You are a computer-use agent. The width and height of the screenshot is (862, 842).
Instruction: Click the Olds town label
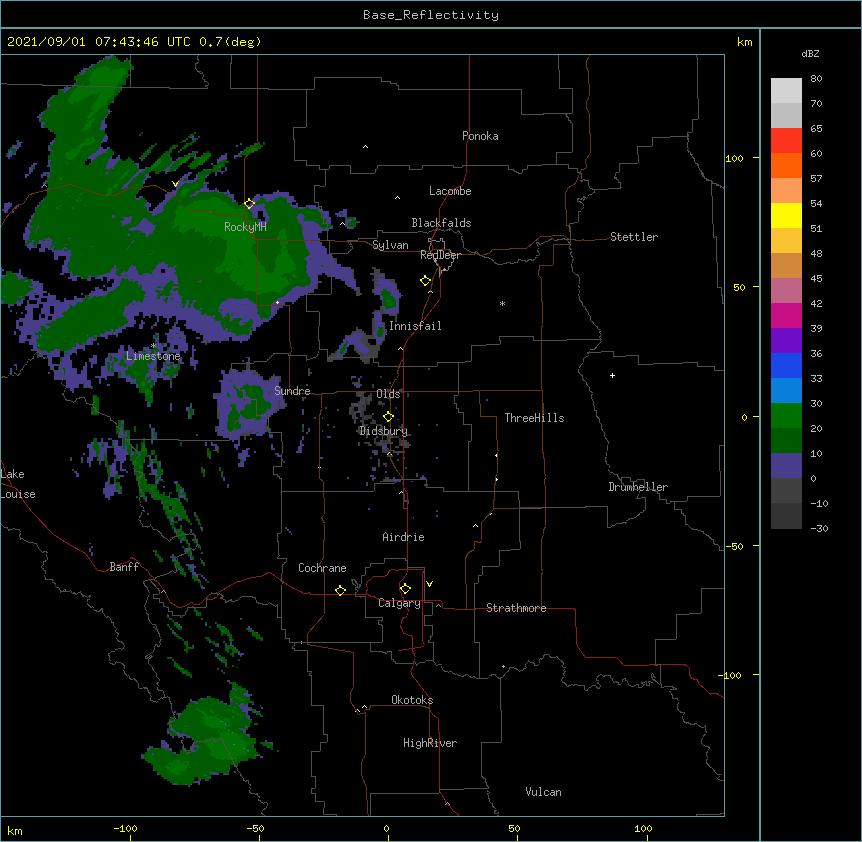388,394
